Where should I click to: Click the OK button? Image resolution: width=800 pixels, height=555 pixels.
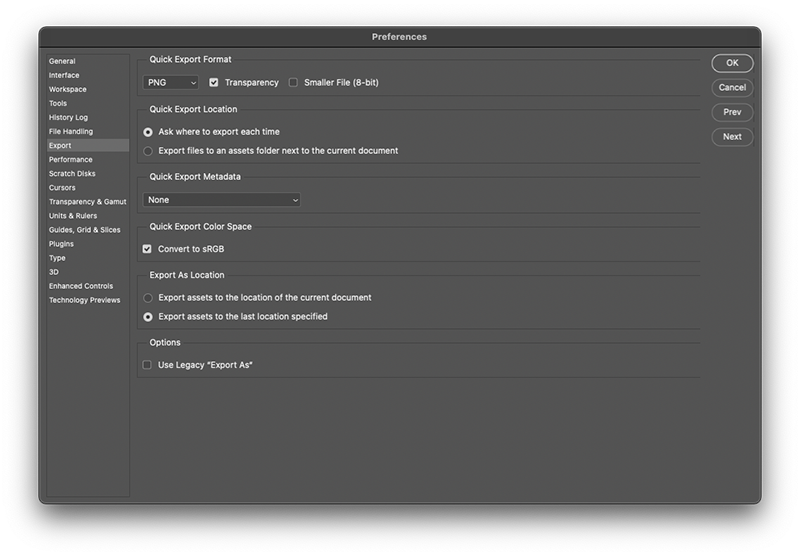(x=732, y=63)
